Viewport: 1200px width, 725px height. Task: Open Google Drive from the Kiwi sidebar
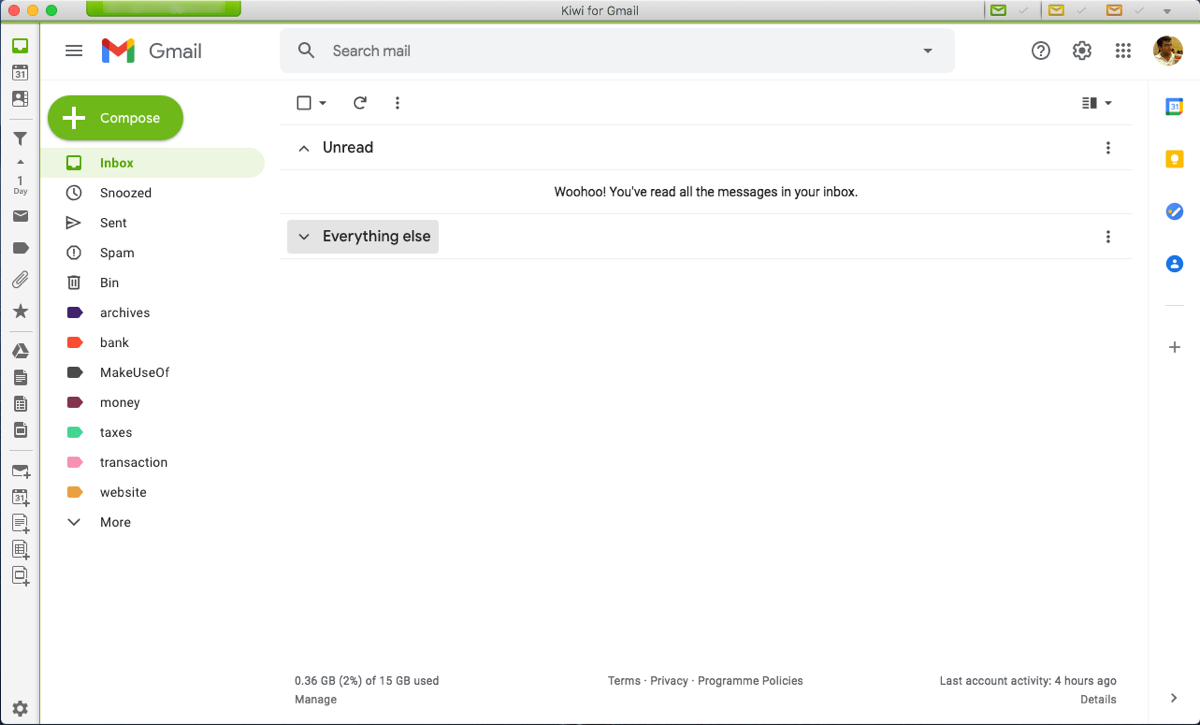pos(21,350)
